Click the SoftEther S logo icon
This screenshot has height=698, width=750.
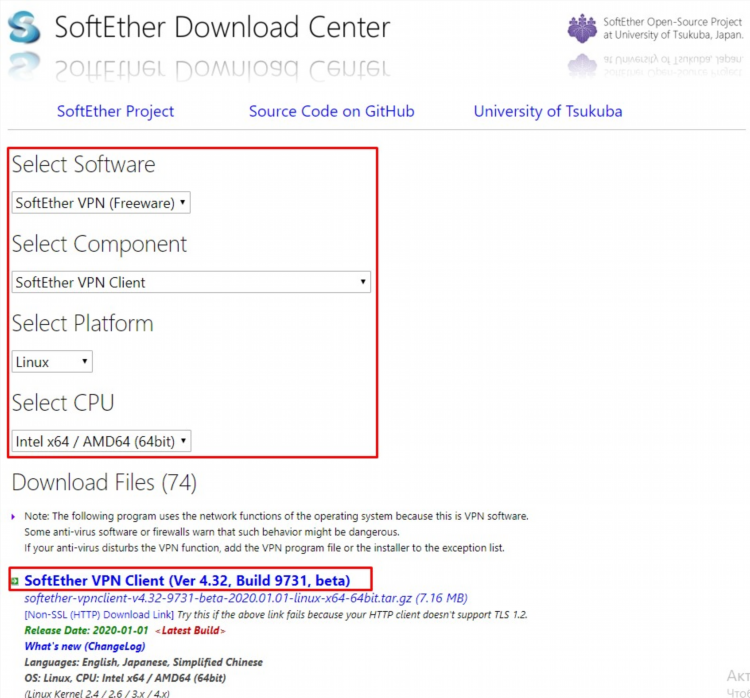click(24, 27)
